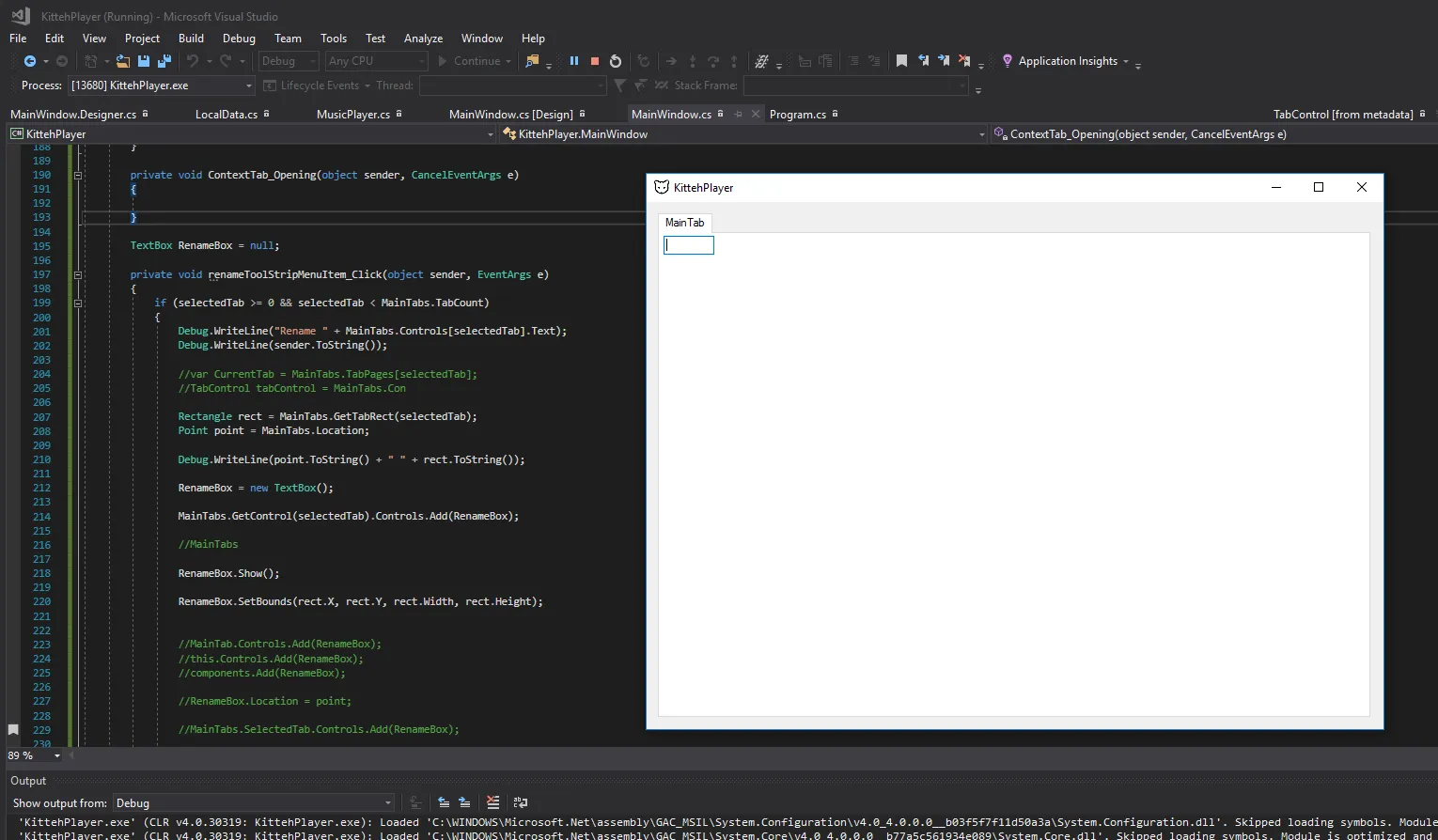Pause debugging with the Break All icon

(574, 61)
